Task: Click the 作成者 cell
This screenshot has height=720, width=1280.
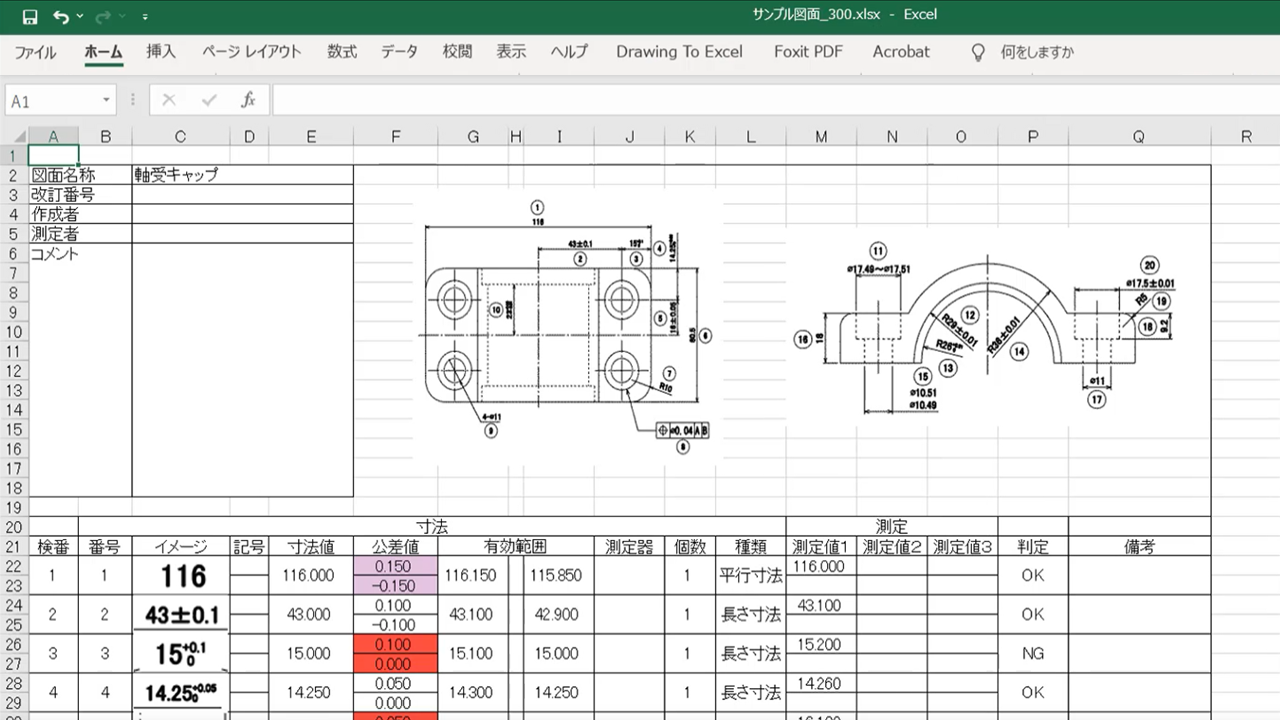Action: (80, 214)
